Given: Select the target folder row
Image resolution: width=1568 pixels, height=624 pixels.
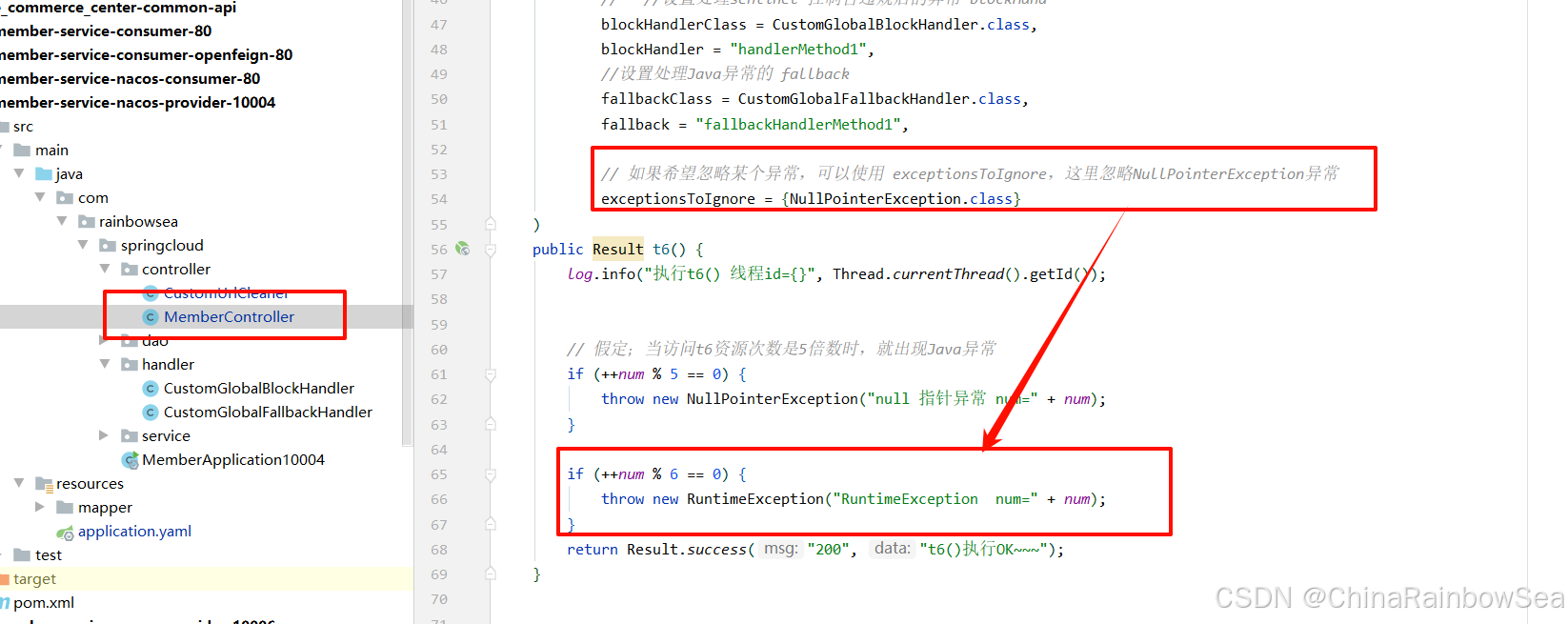Looking at the screenshot, I should coord(207,578).
